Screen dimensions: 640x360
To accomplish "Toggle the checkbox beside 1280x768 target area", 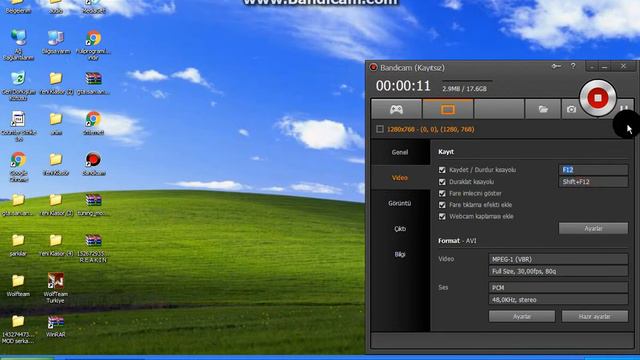I will coord(380,129).
